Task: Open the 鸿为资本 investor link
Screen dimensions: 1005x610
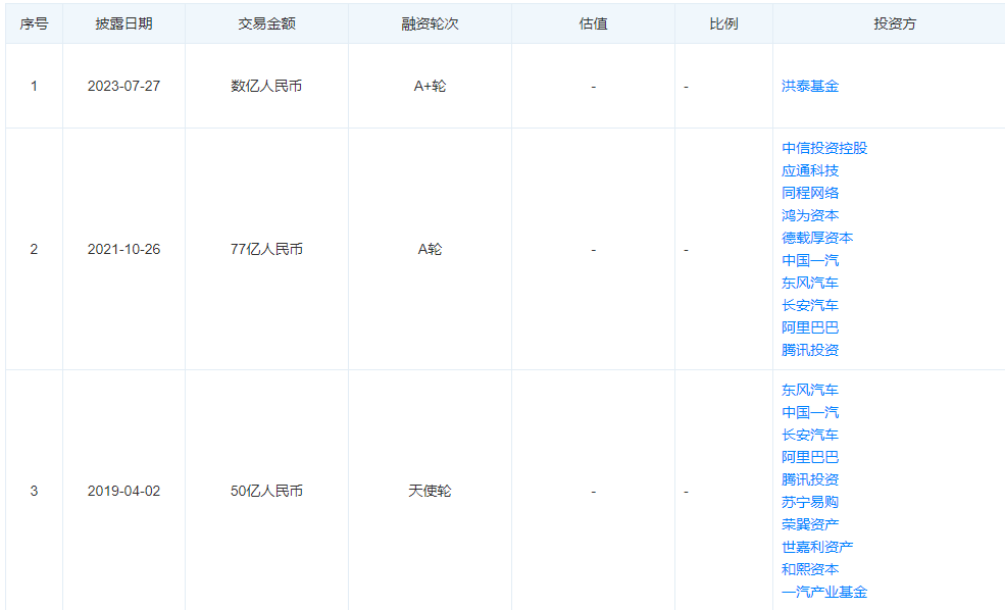Action: (810, 215)
